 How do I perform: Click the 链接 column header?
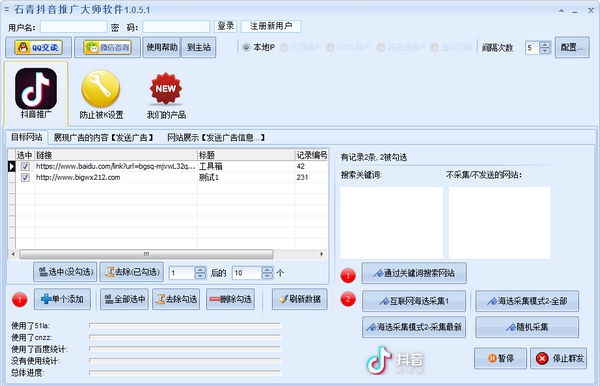tap(116, 155)
